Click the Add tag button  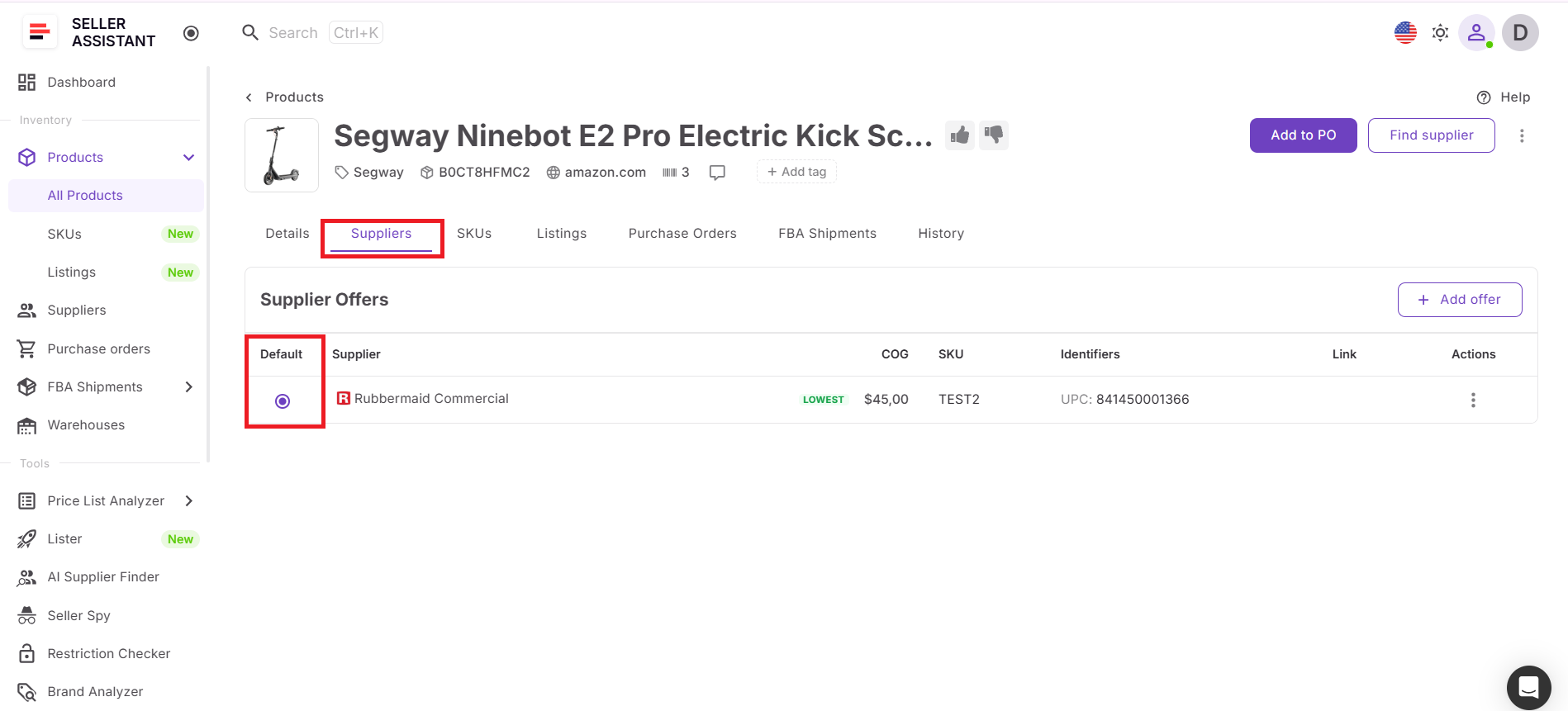click(x=797, y=172)
